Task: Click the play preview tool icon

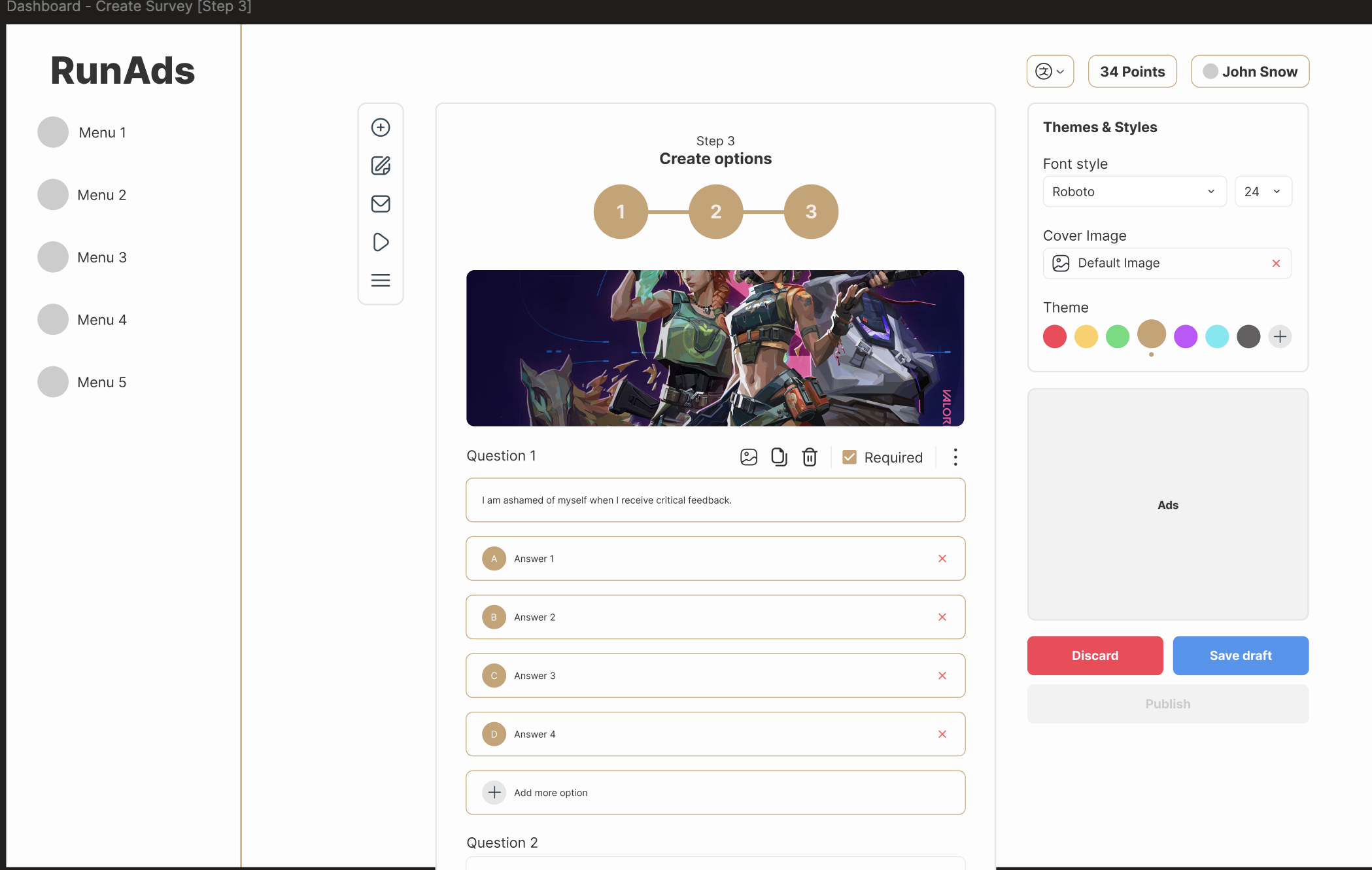Action: click(381, 242)
